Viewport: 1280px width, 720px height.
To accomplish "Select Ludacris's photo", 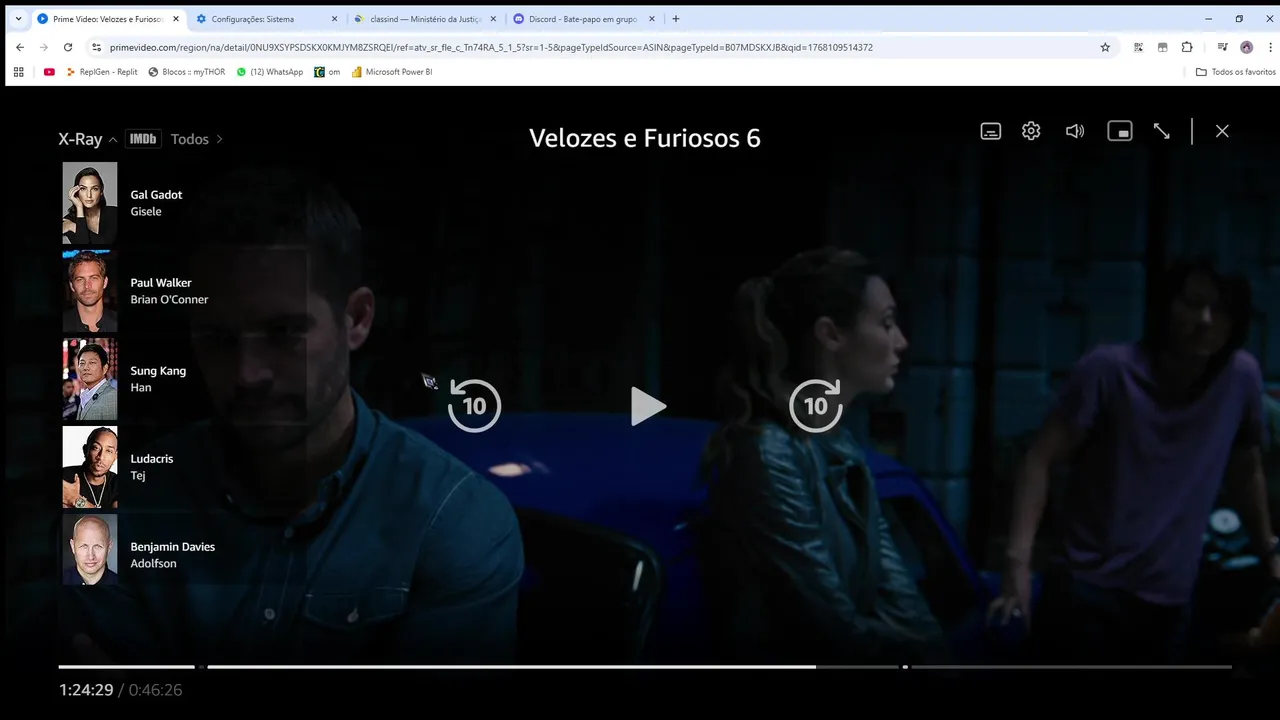I will pyautogui.click(x=90, y=467).
